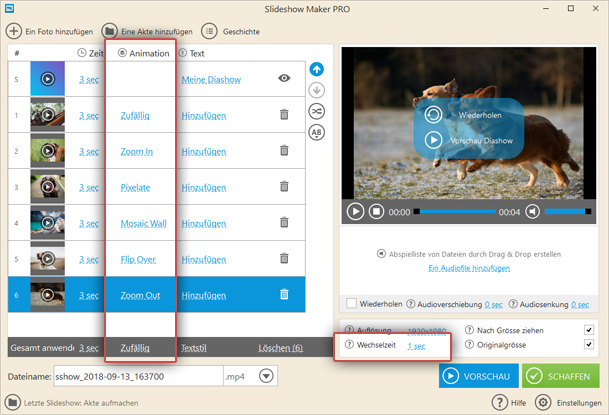The height and width of the screenshot is (415, 609).
Task: Delete slide 1 with its trash icon
Action: click(284, 115)
